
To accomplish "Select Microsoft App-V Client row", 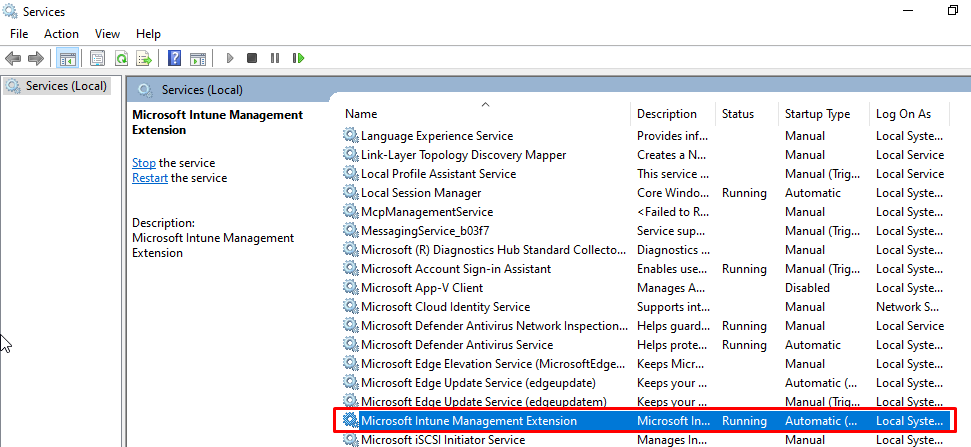I will coord(646,288).
